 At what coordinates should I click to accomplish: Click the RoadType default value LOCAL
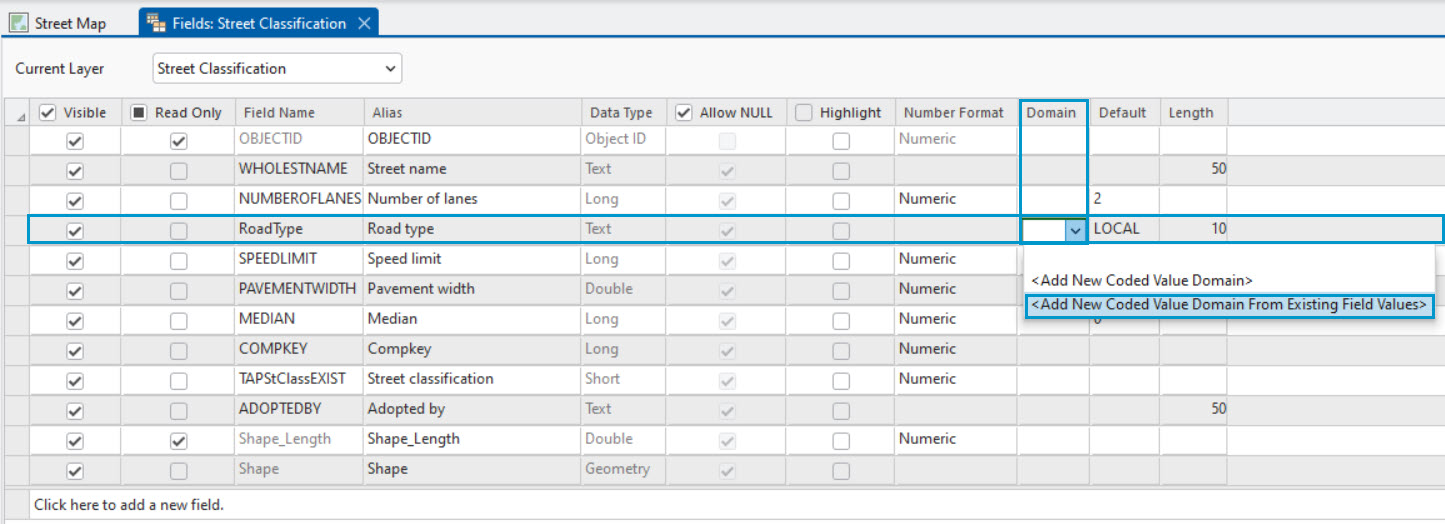(1117, 229)
